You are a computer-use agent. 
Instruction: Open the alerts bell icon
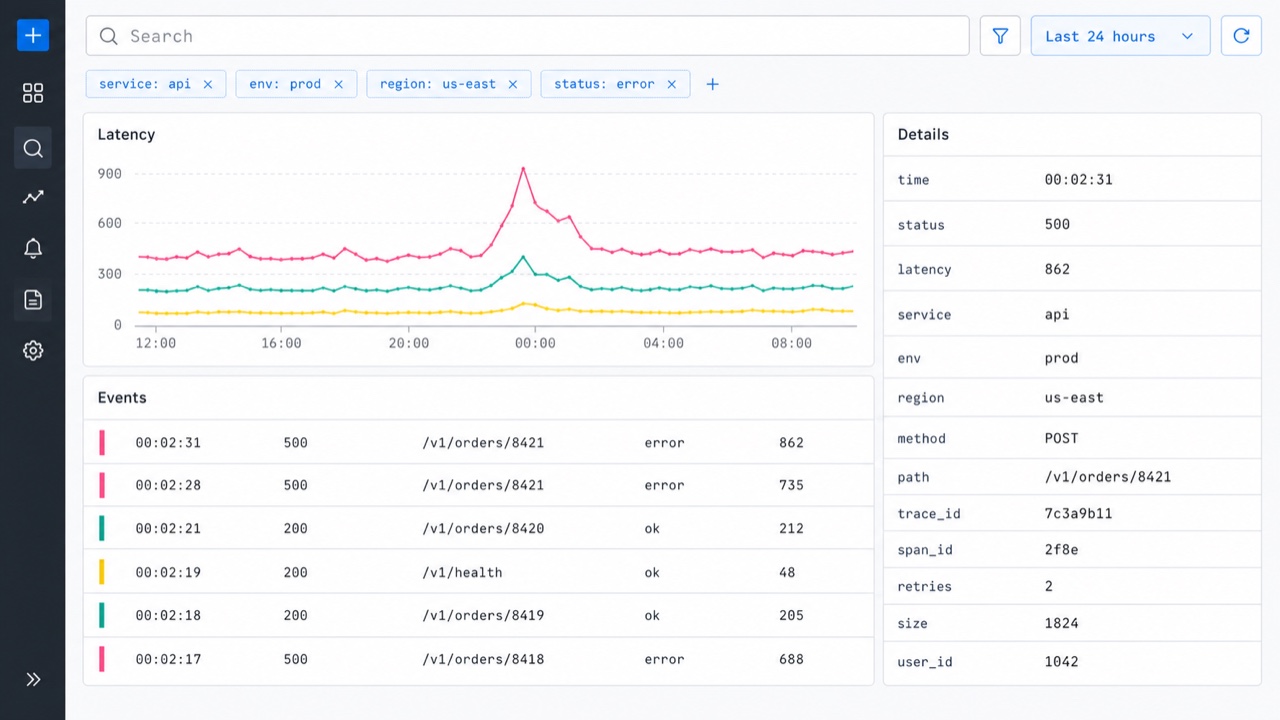click(33, 248)
